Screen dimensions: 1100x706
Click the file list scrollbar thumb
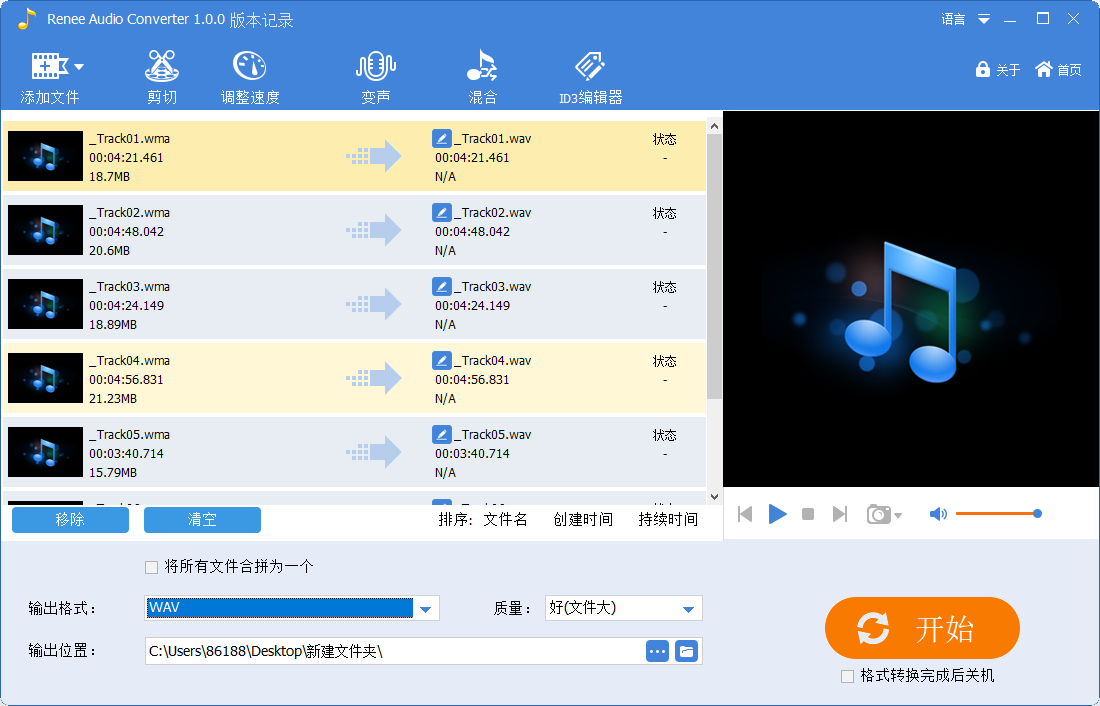coord(714,267)
